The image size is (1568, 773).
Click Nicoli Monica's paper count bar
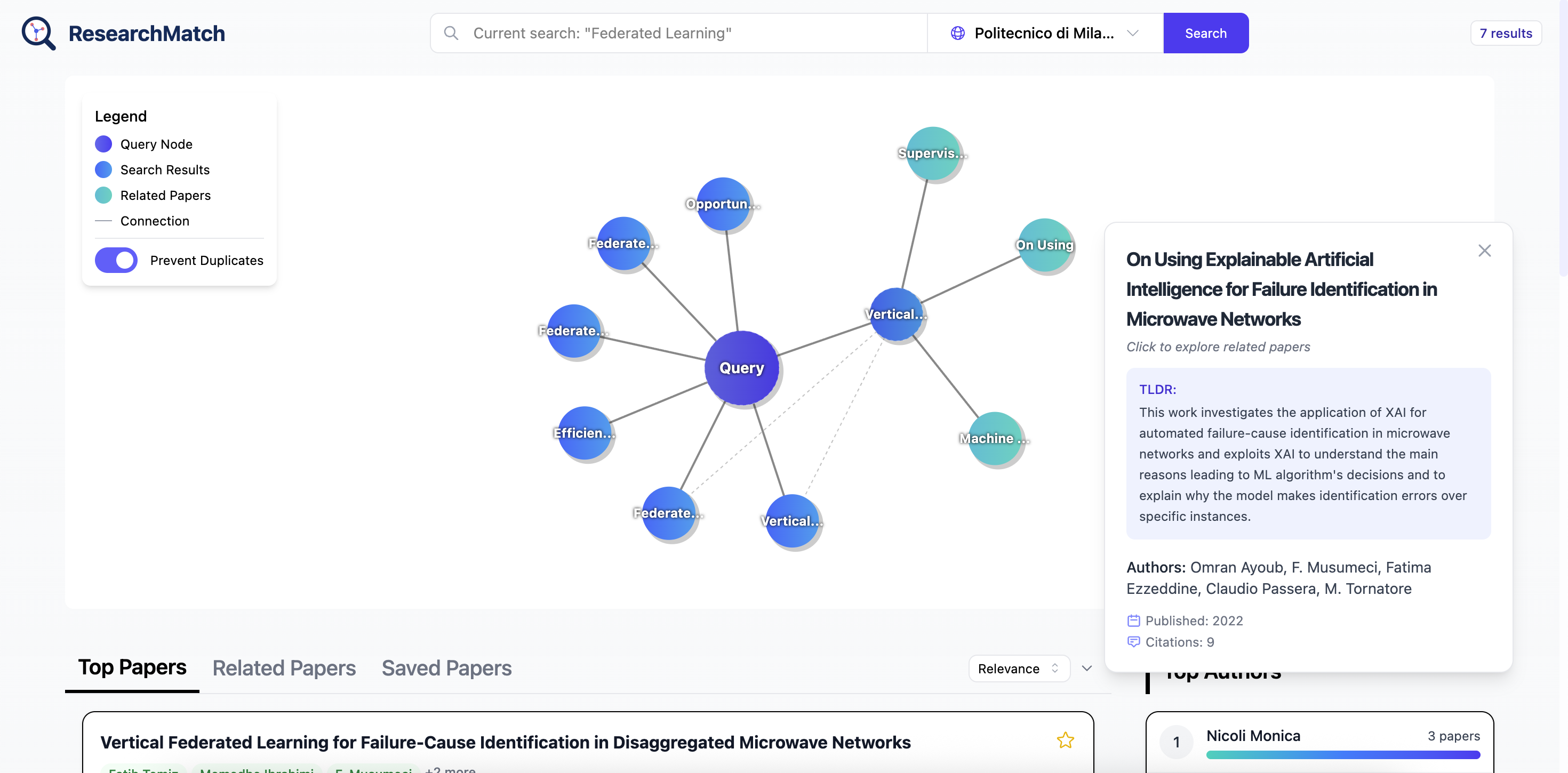tap(1342, 755)
